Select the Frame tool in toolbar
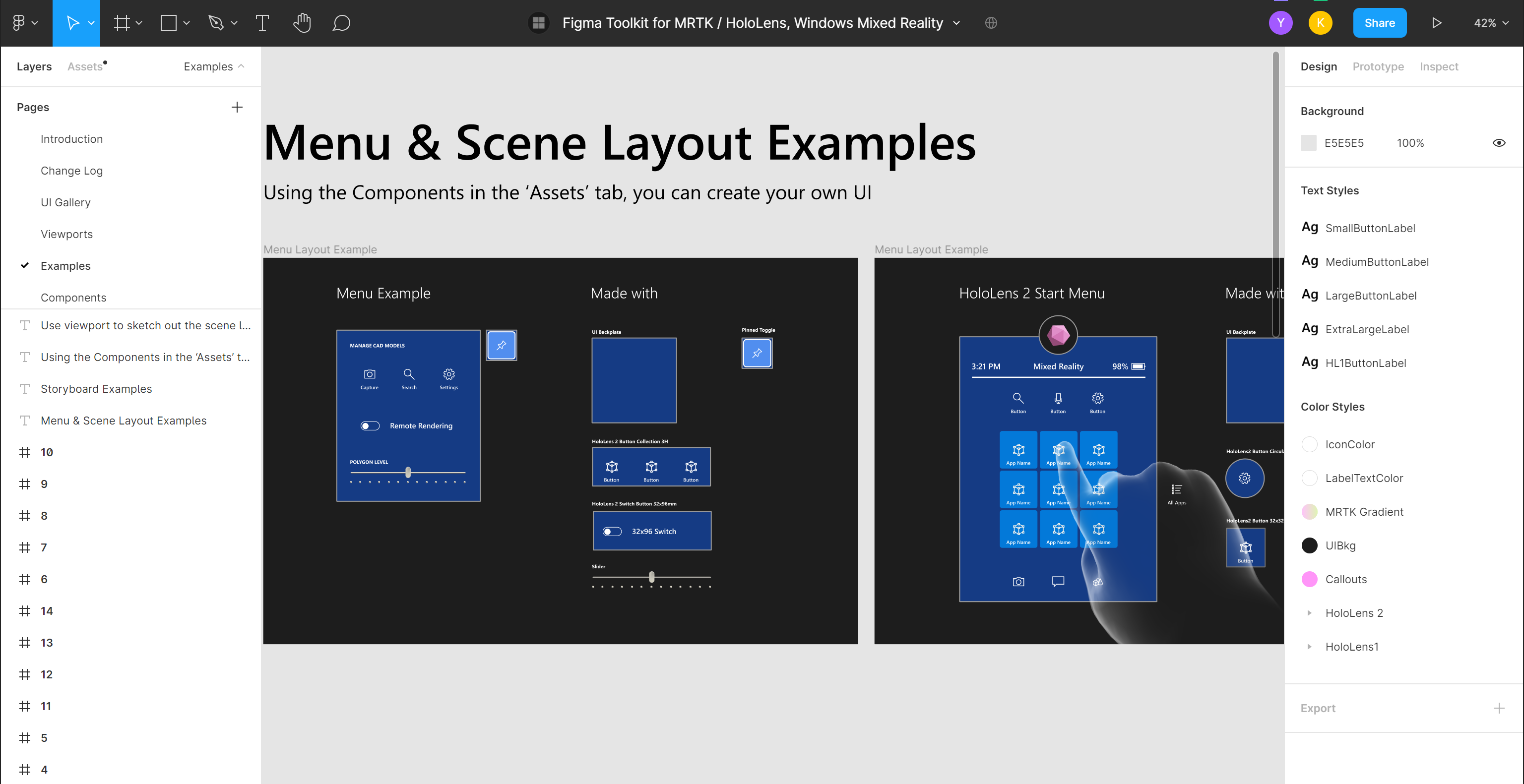Image resolution: width=1524 pixels, height=784 pixels. (x=120, y=22)
